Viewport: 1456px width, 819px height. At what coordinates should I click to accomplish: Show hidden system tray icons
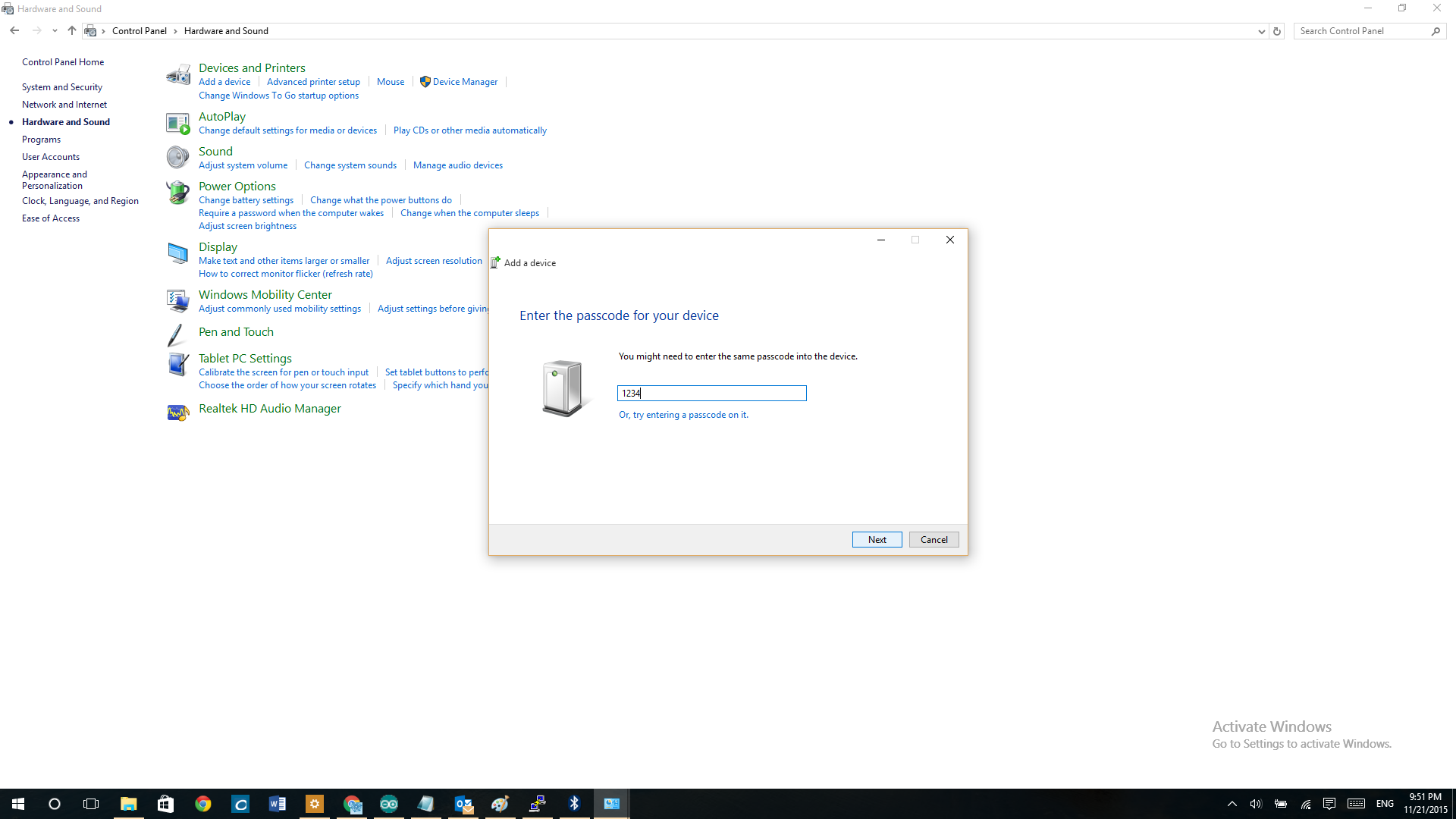pos(1232,804)
